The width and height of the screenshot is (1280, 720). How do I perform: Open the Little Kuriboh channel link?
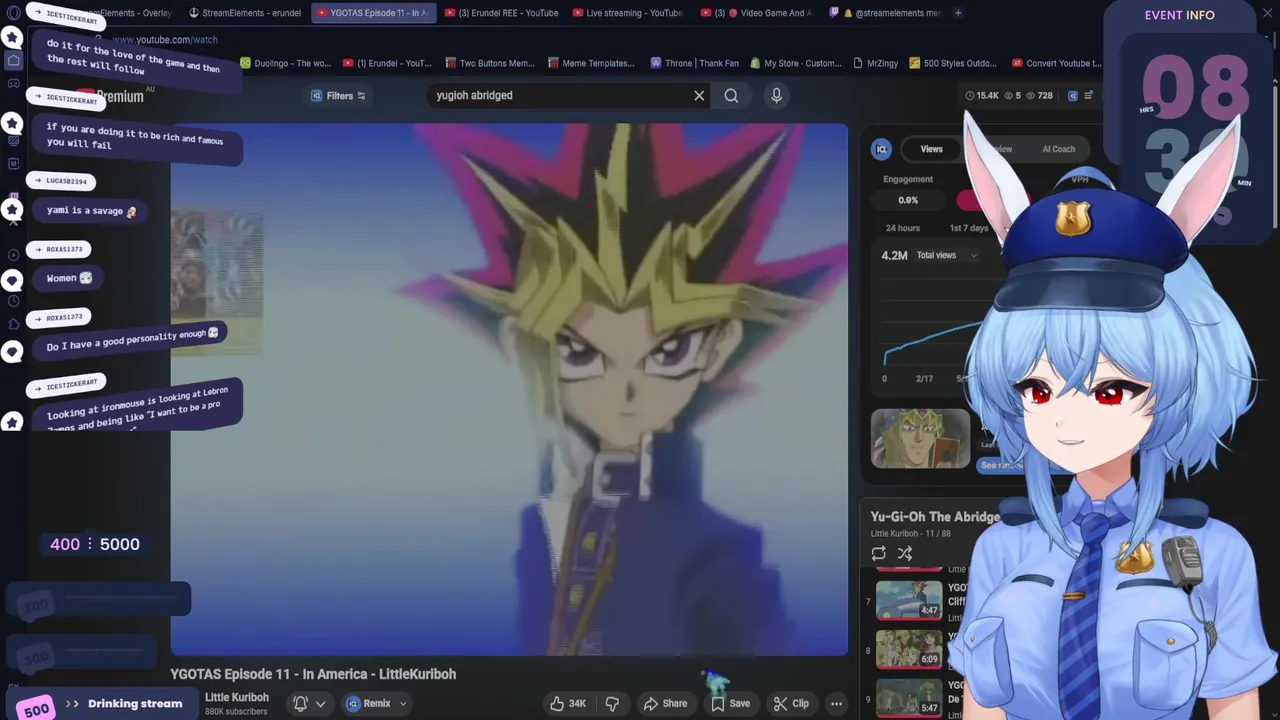[236, 697]
